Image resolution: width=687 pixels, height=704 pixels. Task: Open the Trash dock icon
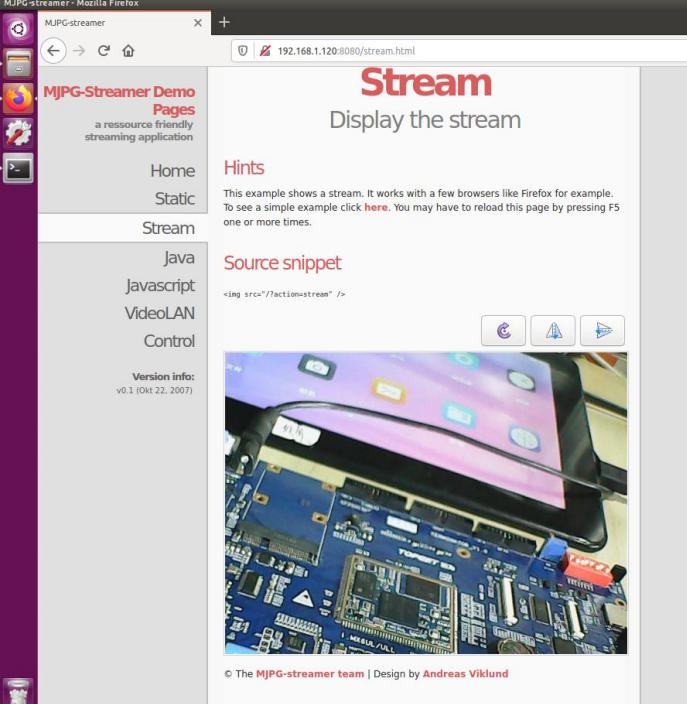point(18,691)
